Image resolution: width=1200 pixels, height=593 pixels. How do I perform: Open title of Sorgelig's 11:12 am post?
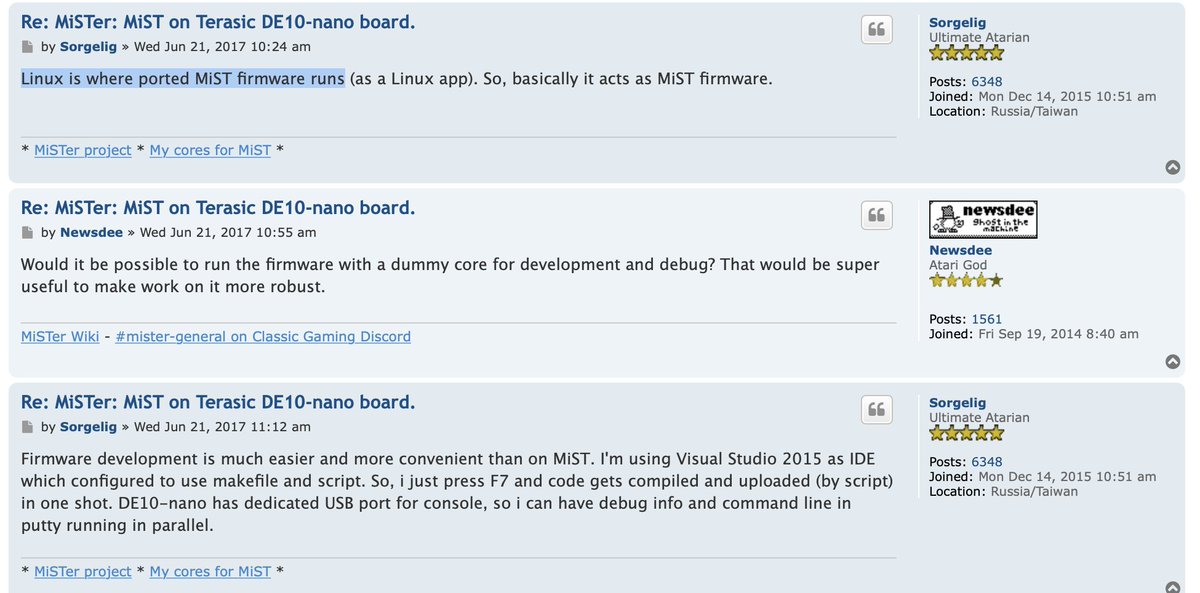coord(218,402)
